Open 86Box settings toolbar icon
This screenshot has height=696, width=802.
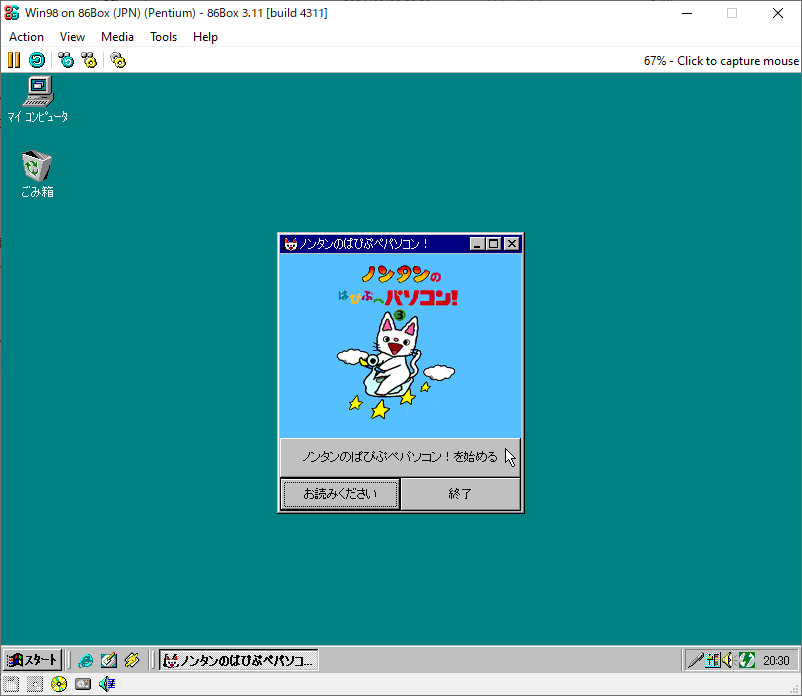click(118, 60)
